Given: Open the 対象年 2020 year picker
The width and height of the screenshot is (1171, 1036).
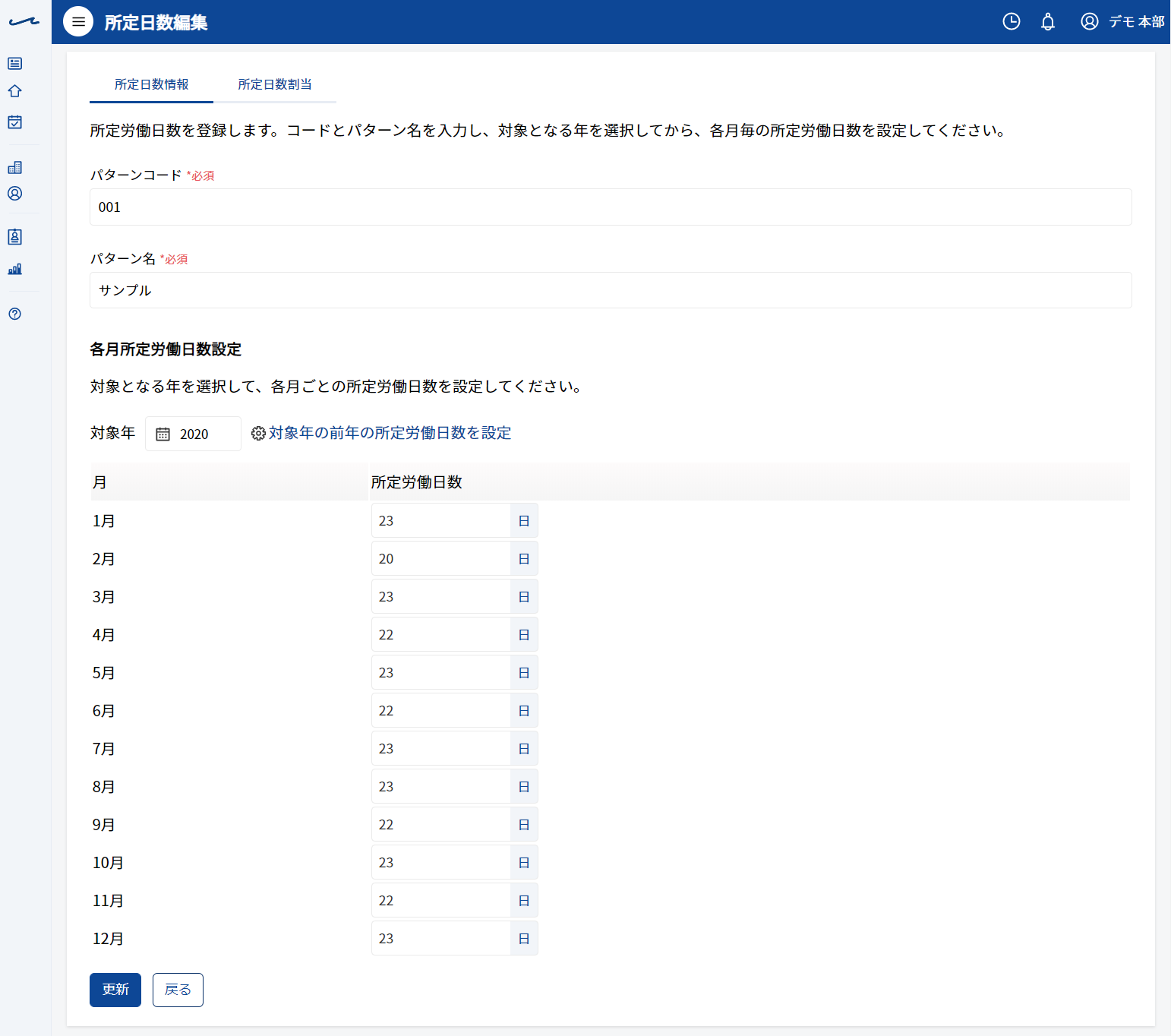Looking at the screenshot, I should tap(193, 434).
